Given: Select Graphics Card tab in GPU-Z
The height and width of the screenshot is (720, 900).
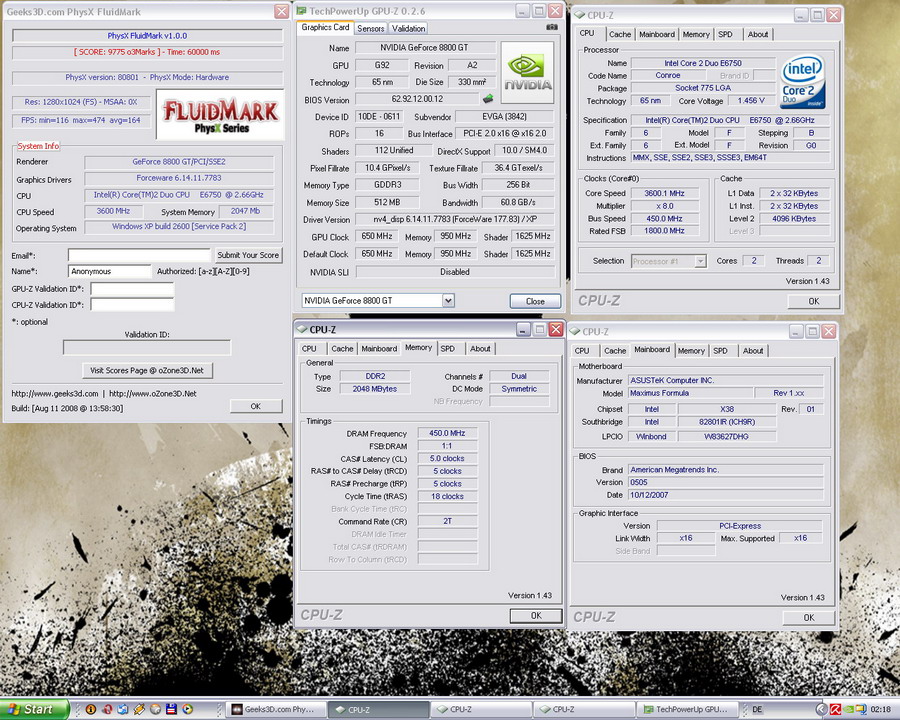Looking at the screenshot, I should pyautogui.click(x=325, y=27).
